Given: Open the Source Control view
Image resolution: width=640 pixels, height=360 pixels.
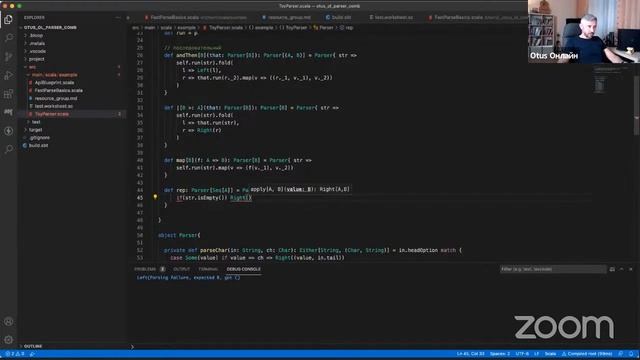Looking at the screenshot, I should pyautogui.click(x=8, y=56).
